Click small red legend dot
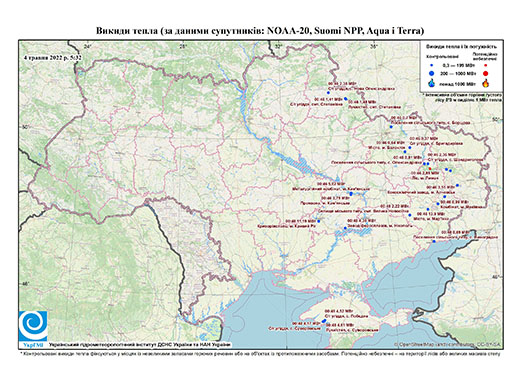Image resolution: width=520 pixels, height=368 pixels. 486,65
